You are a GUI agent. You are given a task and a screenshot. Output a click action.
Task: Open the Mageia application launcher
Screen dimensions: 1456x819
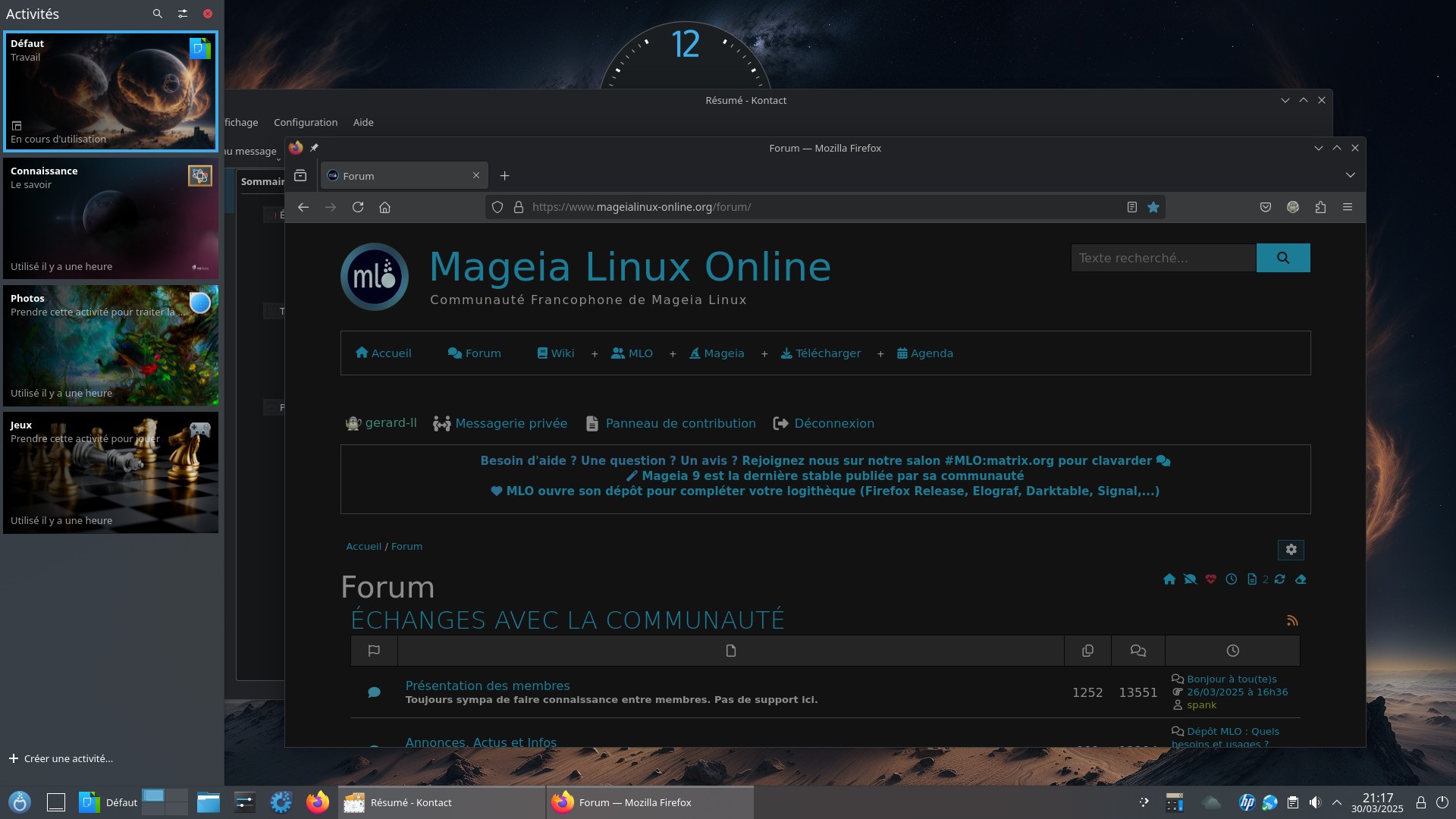coord(20,802)
